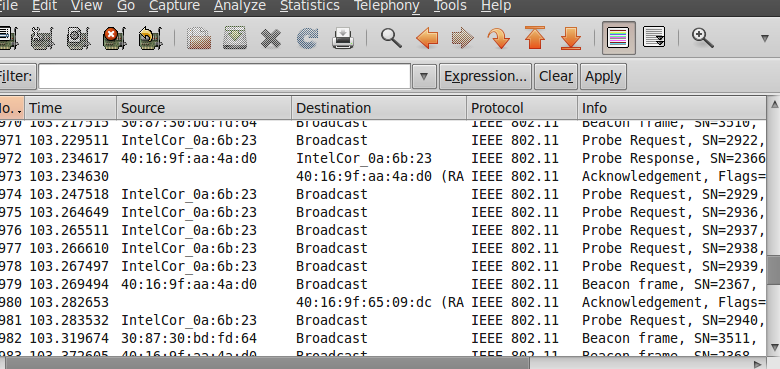Click the vertical scrollbar up arrow
Image resolution: width=780 pixels, height=369 pixels.
coord(774,104)
